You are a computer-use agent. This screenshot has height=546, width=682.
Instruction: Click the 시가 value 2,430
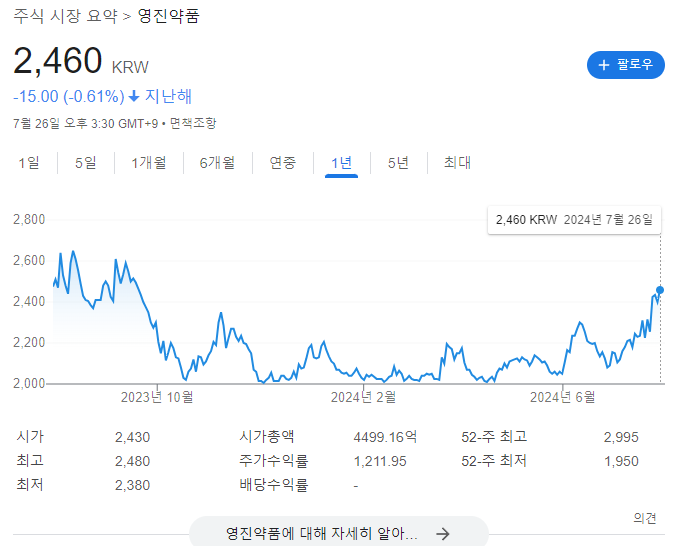click(x=132, y=437)
